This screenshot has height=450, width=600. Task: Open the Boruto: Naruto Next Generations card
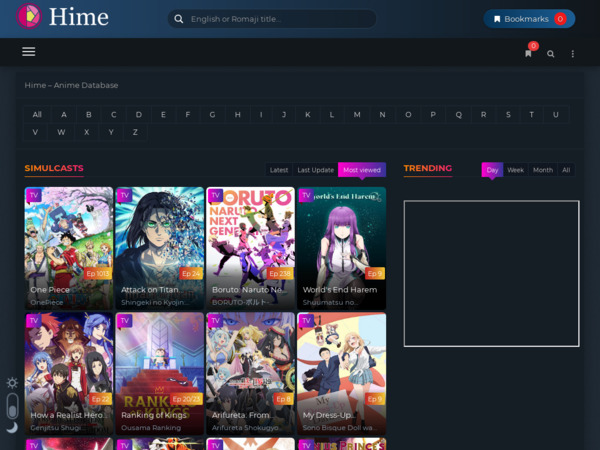click(251, 248)
